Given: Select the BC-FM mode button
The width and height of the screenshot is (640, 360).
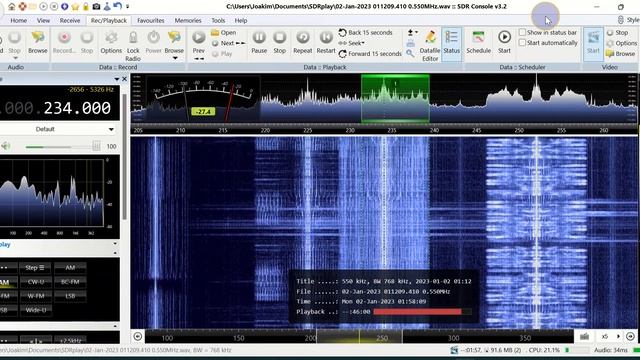Looking at the screenshot, I should coord(70,282).
